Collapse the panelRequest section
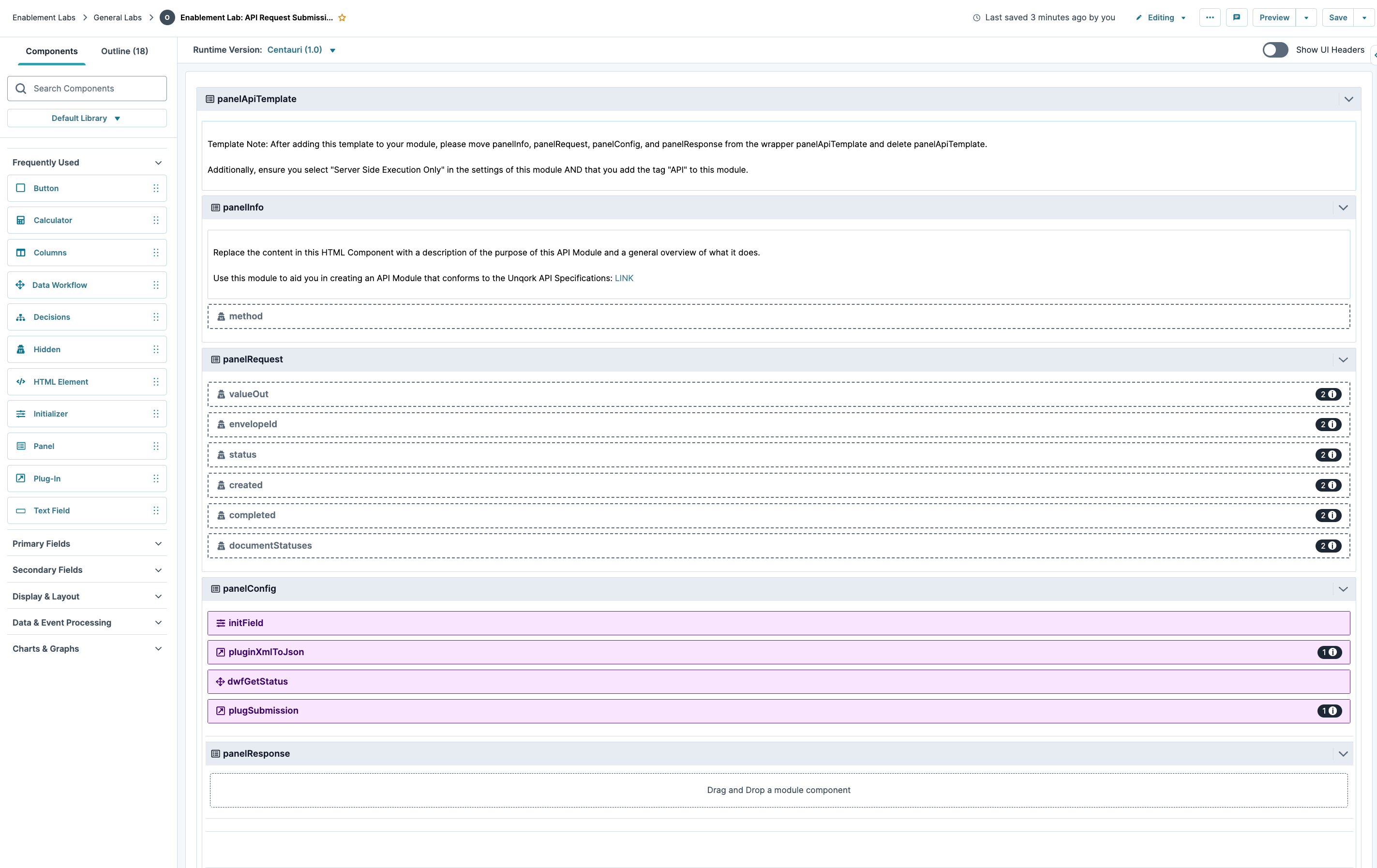Image resolution: width=1377 pixels, height=868 pixels. coord(1344,359)
